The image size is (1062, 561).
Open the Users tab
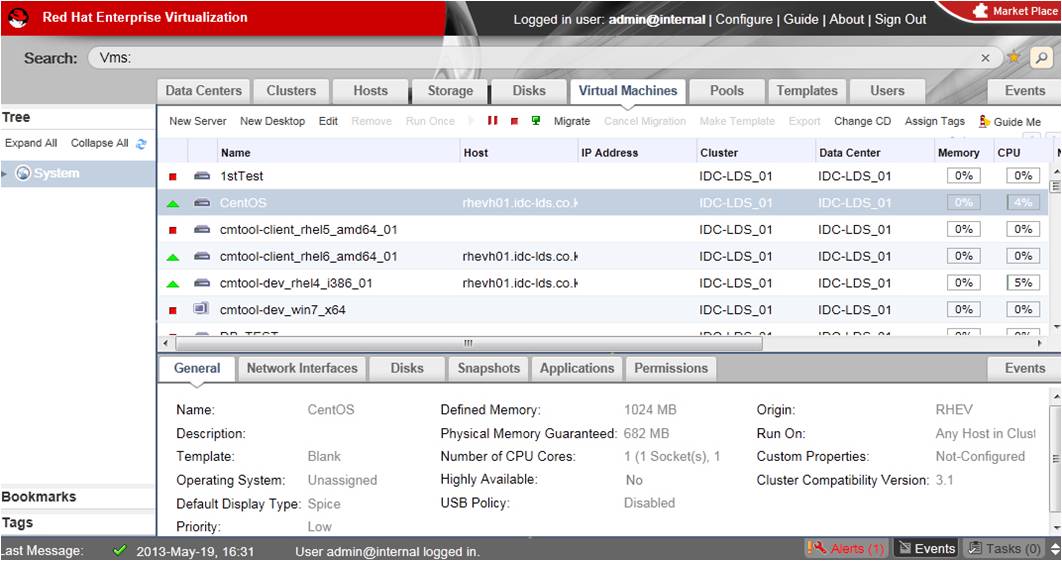pyautogui.click(x=887, y=91)
